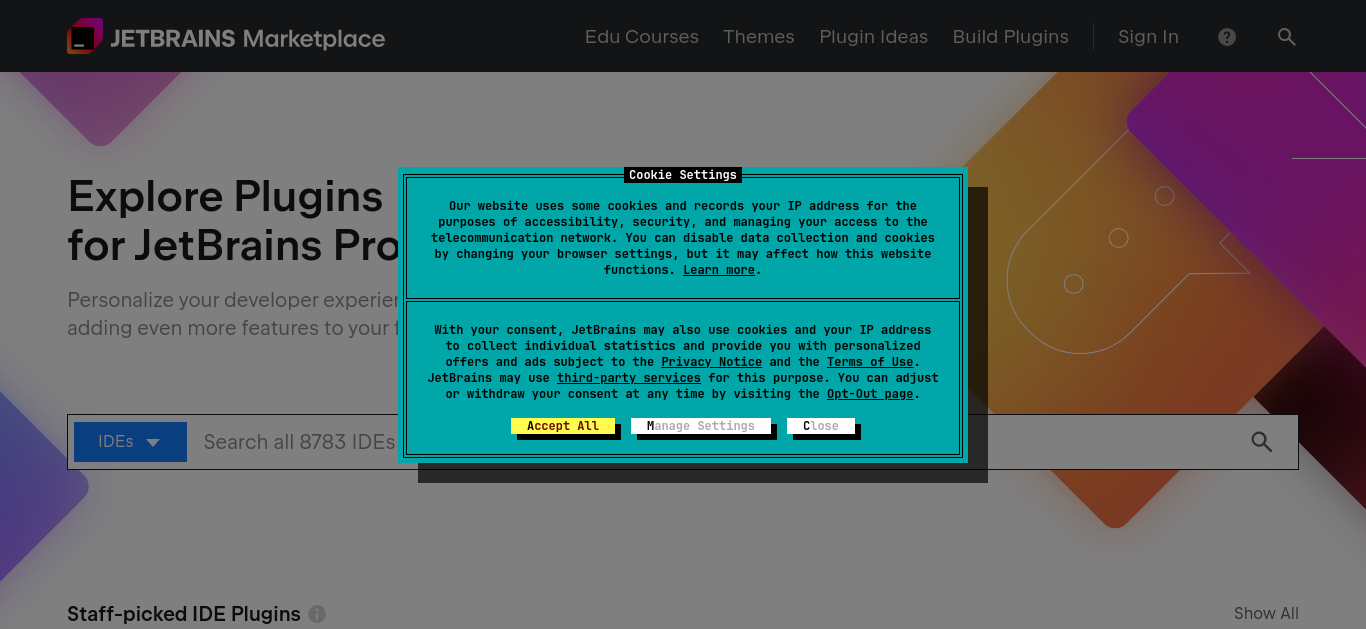Click the Staff-picked IDE Plugins heading
Viewport: 1366px width, 629px height.
(x=184, y=614)
